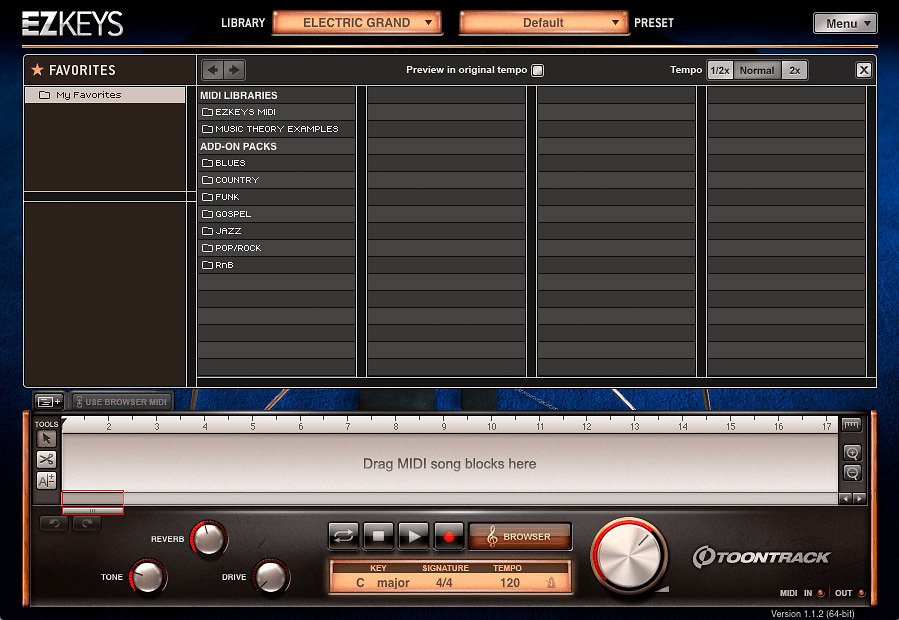Viewport: 899px width, 620px height.
Task: Click bar 13 on the timeline ruler
Action: coord(635,426)
